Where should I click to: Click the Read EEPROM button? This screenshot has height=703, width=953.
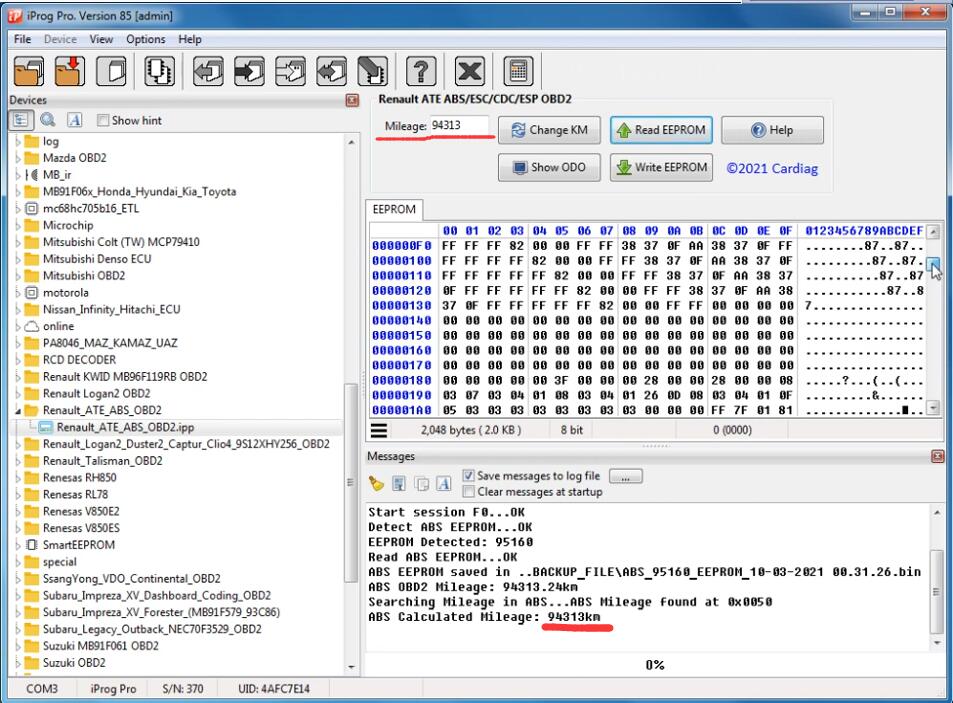pyautogui.click(x=661, y=130)
